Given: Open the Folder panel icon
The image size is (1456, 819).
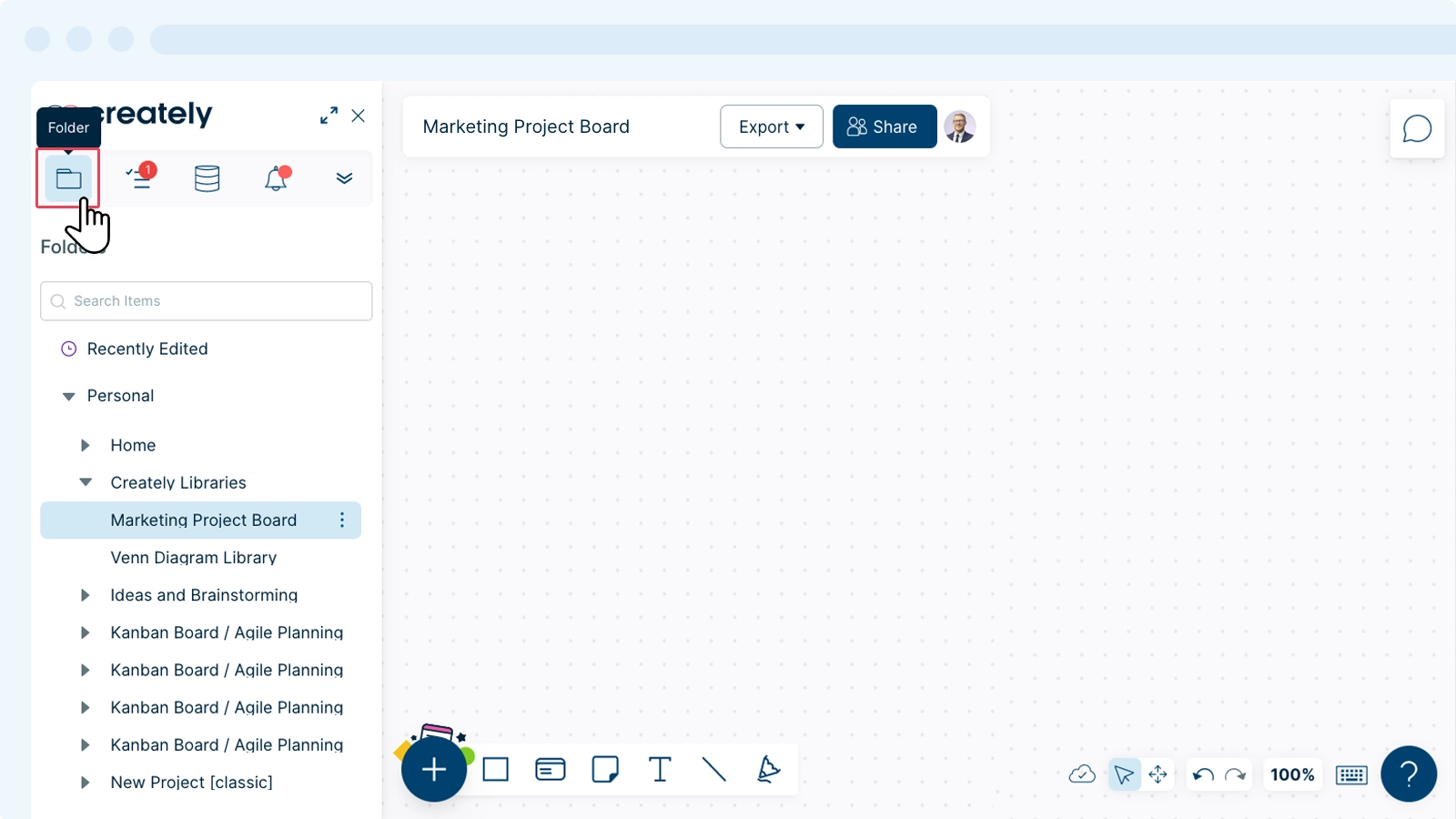Looking at the screenshot, I should click(x=68, y=178).
